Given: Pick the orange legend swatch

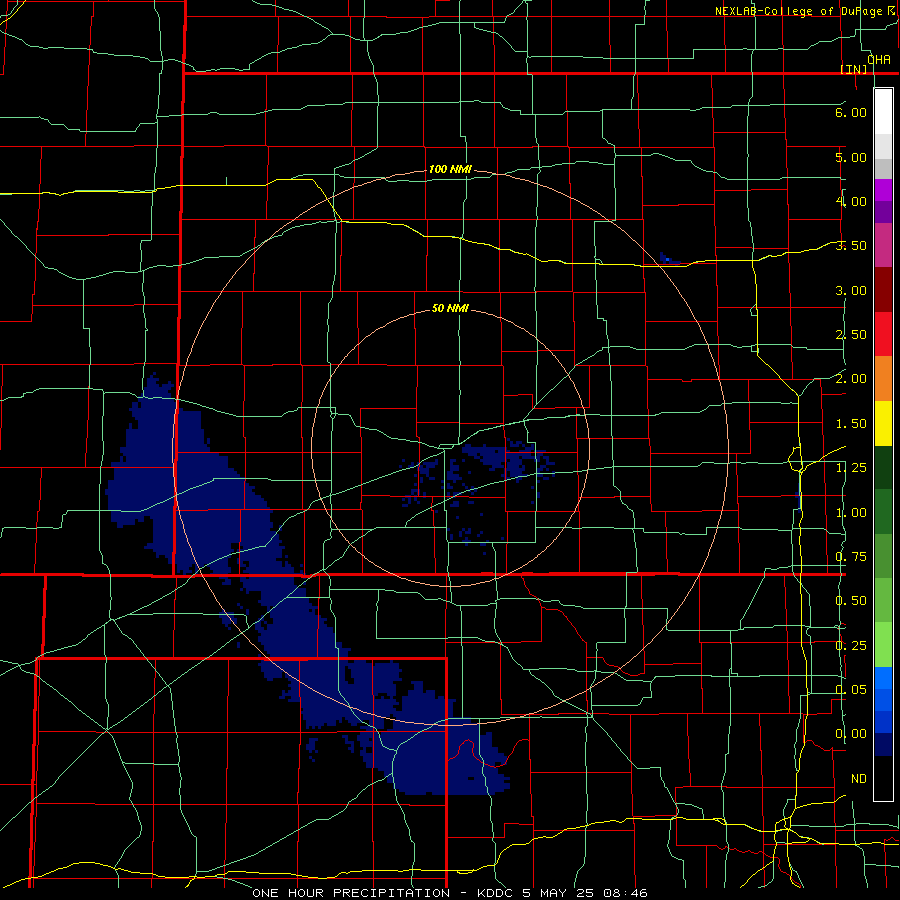Looking at the screenshot, I should click(883, 379).
